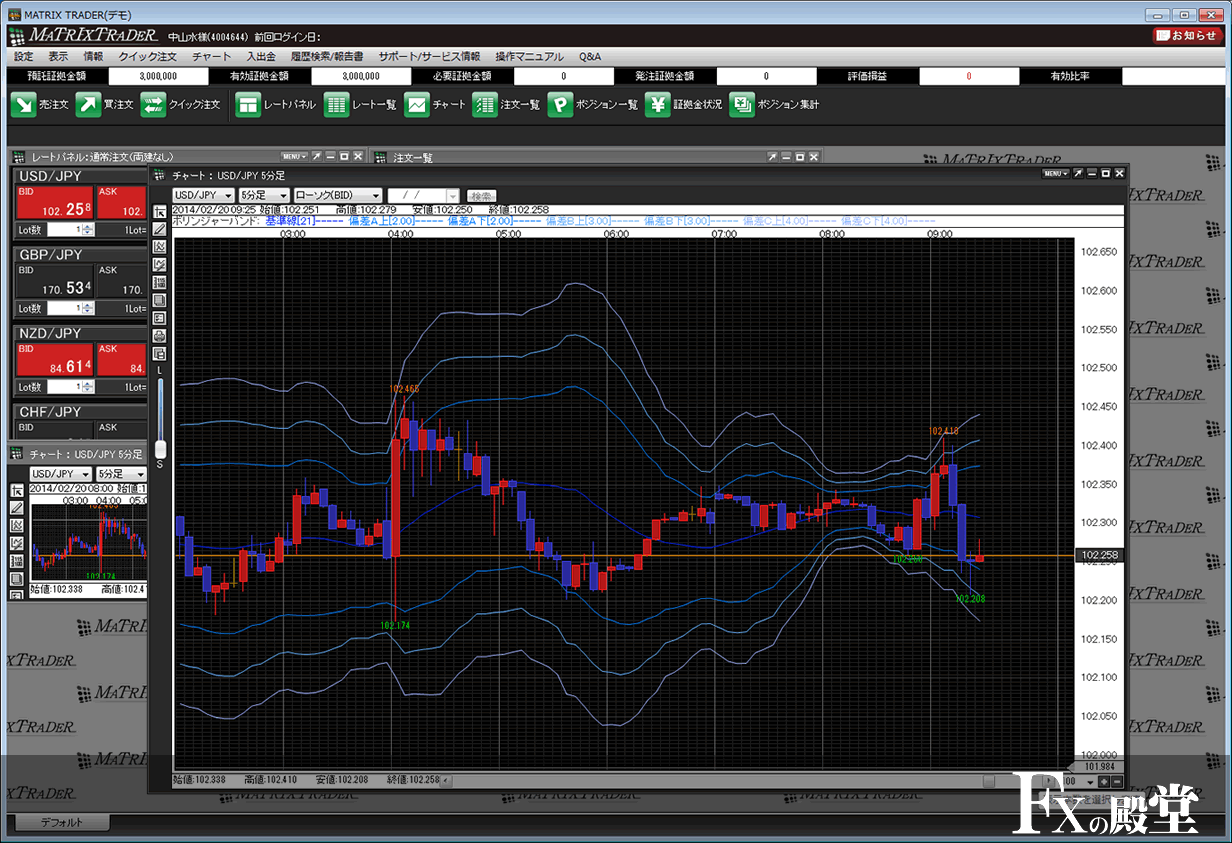This screenshot has height=843, width=1232.
Task: Click the 検索 search button in chart
Action: [x=482, y=195]
